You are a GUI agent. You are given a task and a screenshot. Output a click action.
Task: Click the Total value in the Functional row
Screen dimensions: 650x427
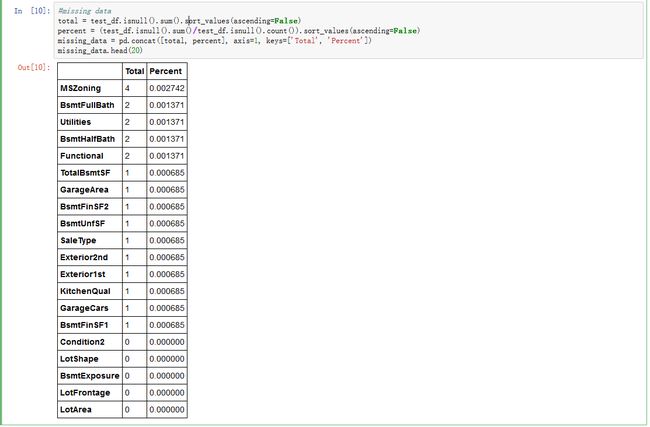pyautogui.click(x=127, y=156)
